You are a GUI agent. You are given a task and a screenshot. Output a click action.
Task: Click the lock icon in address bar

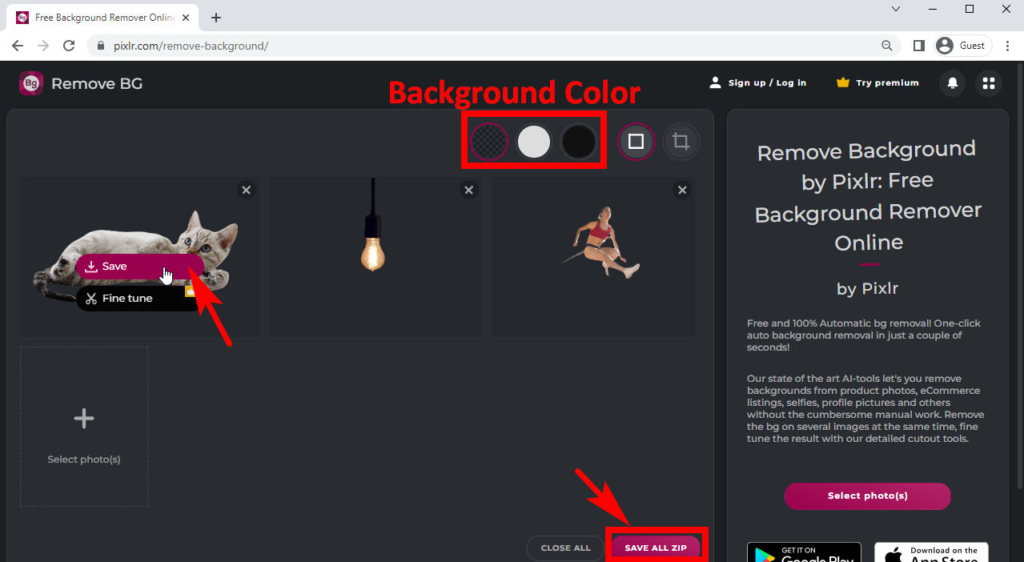tap(101, 46)
